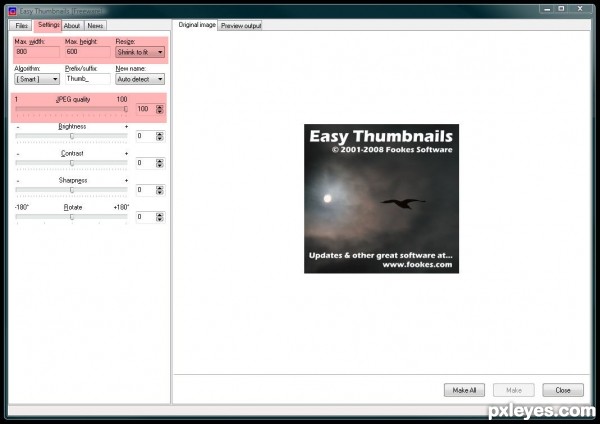
Task: Open the News tab
Action: (95, 26)
